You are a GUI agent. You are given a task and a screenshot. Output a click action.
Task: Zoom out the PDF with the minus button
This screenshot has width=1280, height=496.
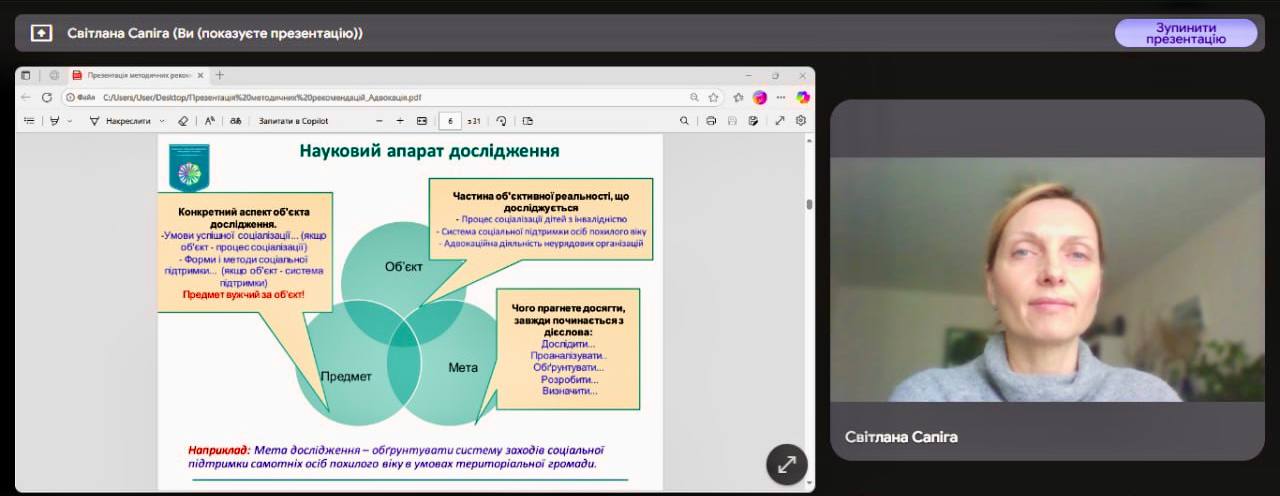[379, 121]
